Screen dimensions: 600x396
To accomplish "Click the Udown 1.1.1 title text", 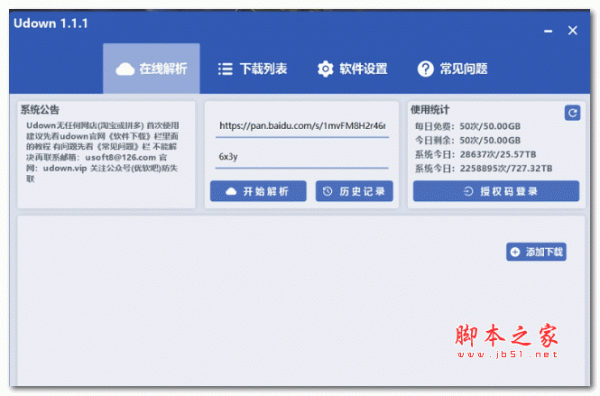I will point(51,24).
